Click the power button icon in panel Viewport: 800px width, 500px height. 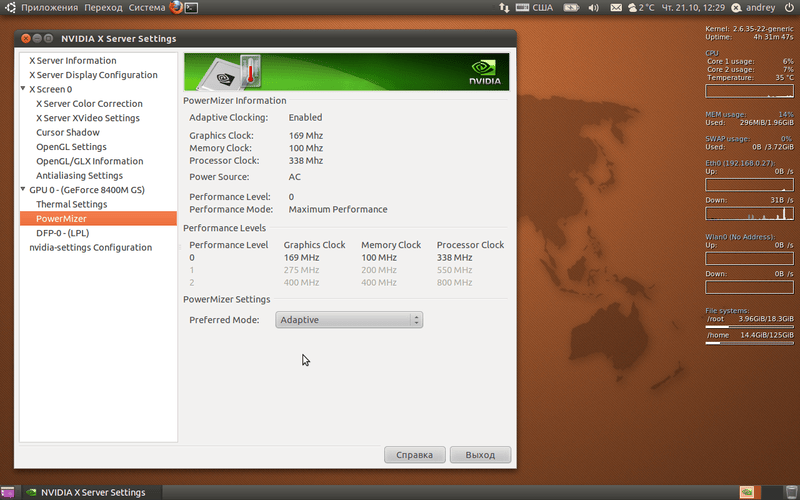789,7
